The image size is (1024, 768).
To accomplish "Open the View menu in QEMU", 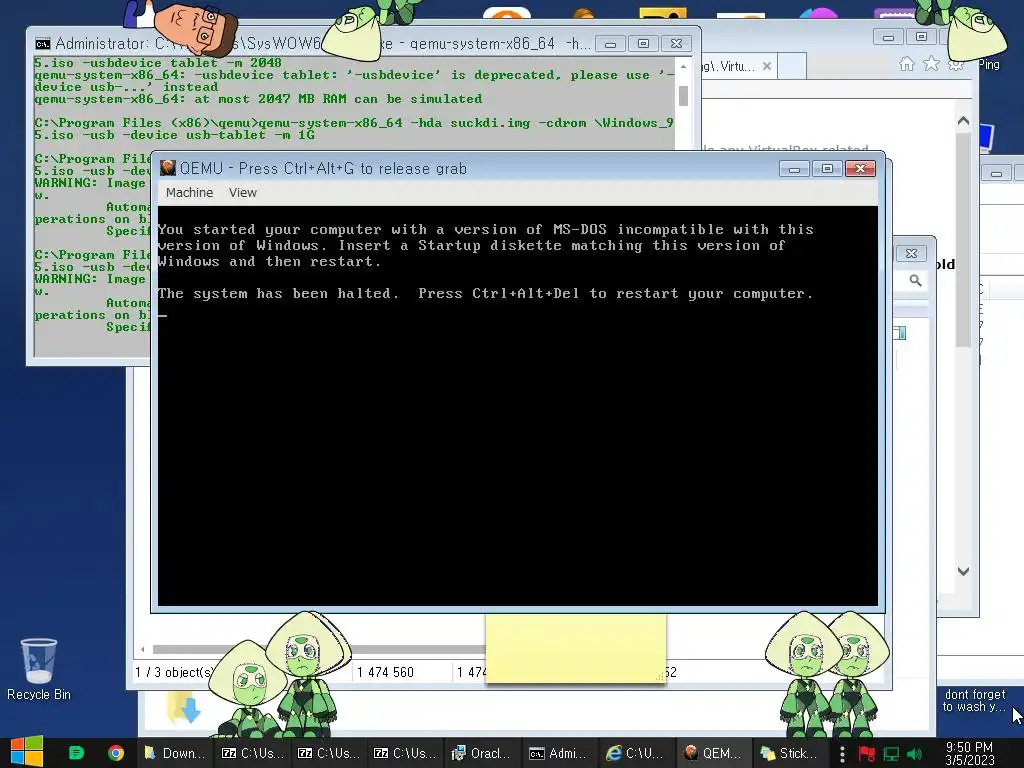I will [x=242, y=193].
